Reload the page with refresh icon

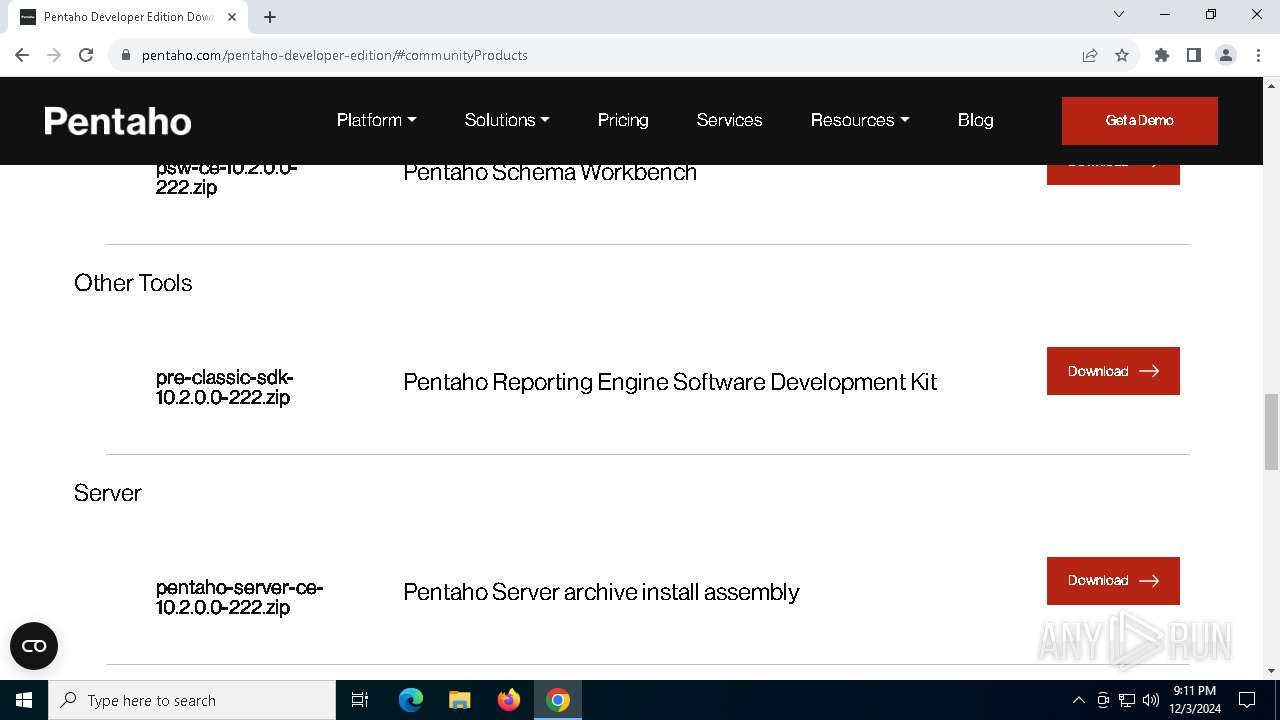pyautogui.click(x=86, y=55)
